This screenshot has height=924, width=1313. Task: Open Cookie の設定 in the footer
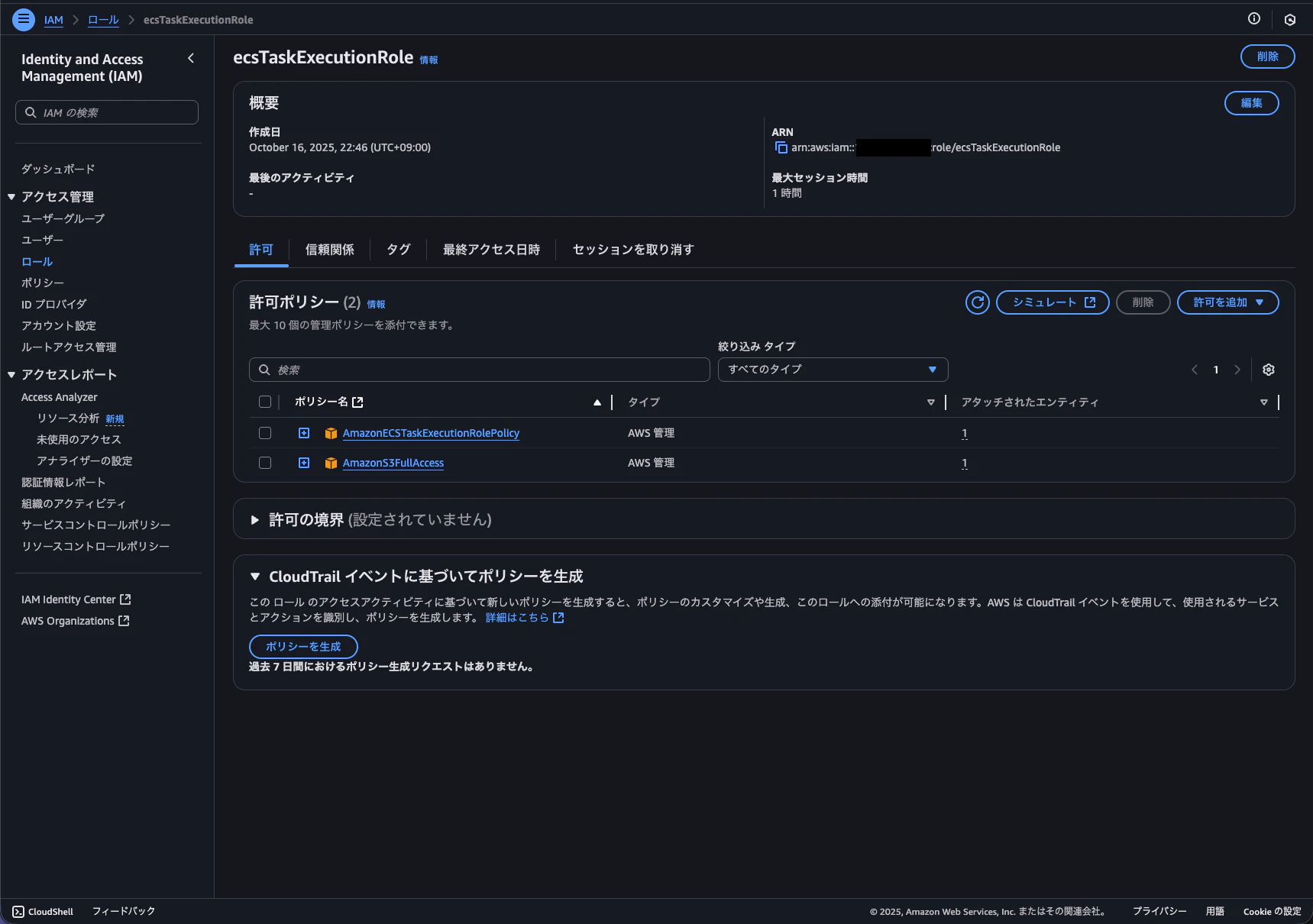(x=1272, y=912)
